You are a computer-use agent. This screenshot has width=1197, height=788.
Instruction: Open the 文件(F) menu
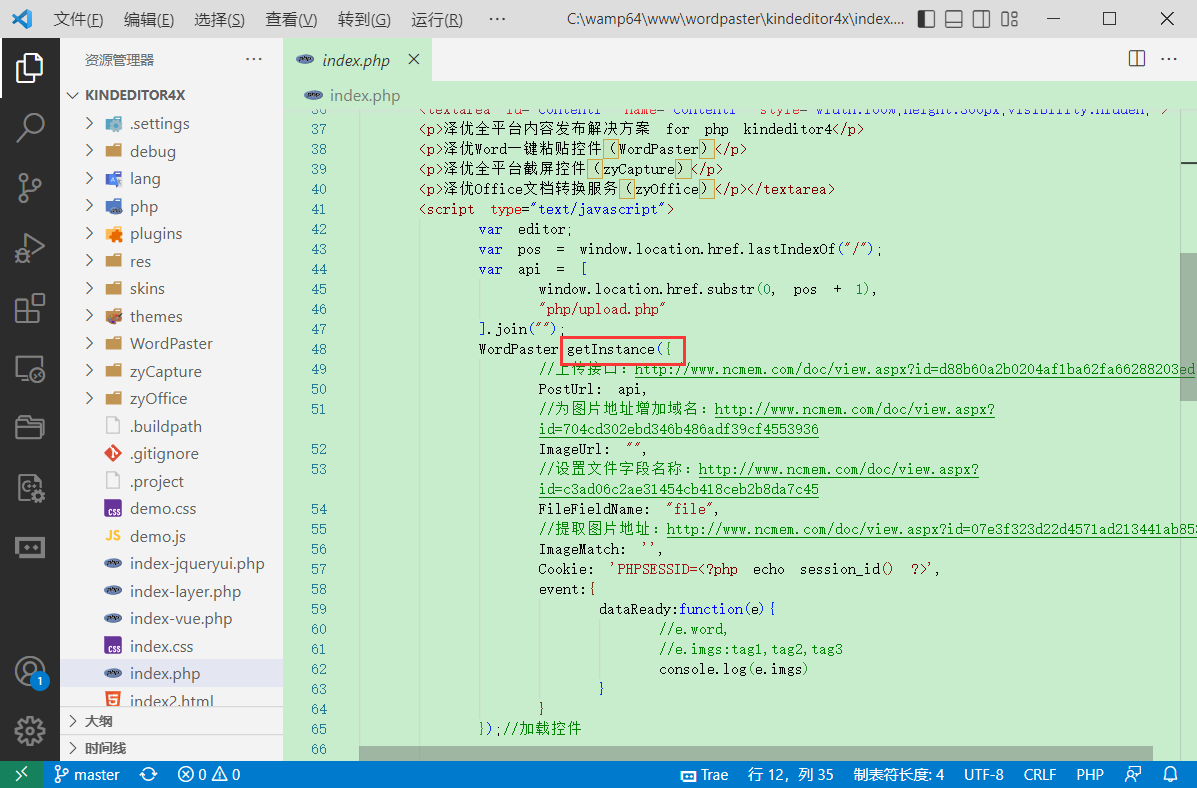point(78,20)
